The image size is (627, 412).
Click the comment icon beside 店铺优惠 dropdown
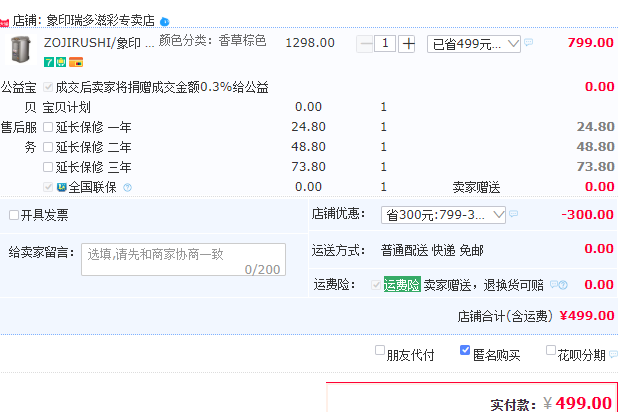pos(513,214)
